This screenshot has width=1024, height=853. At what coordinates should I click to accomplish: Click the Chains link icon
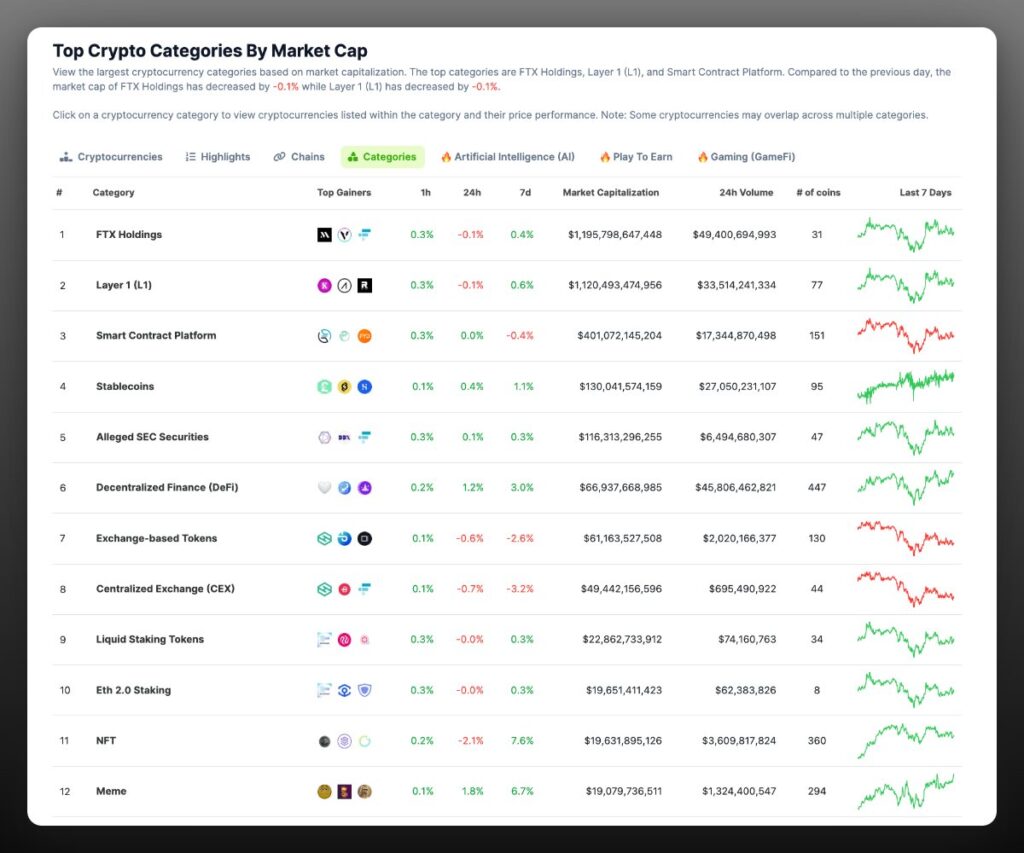point(280,157)
